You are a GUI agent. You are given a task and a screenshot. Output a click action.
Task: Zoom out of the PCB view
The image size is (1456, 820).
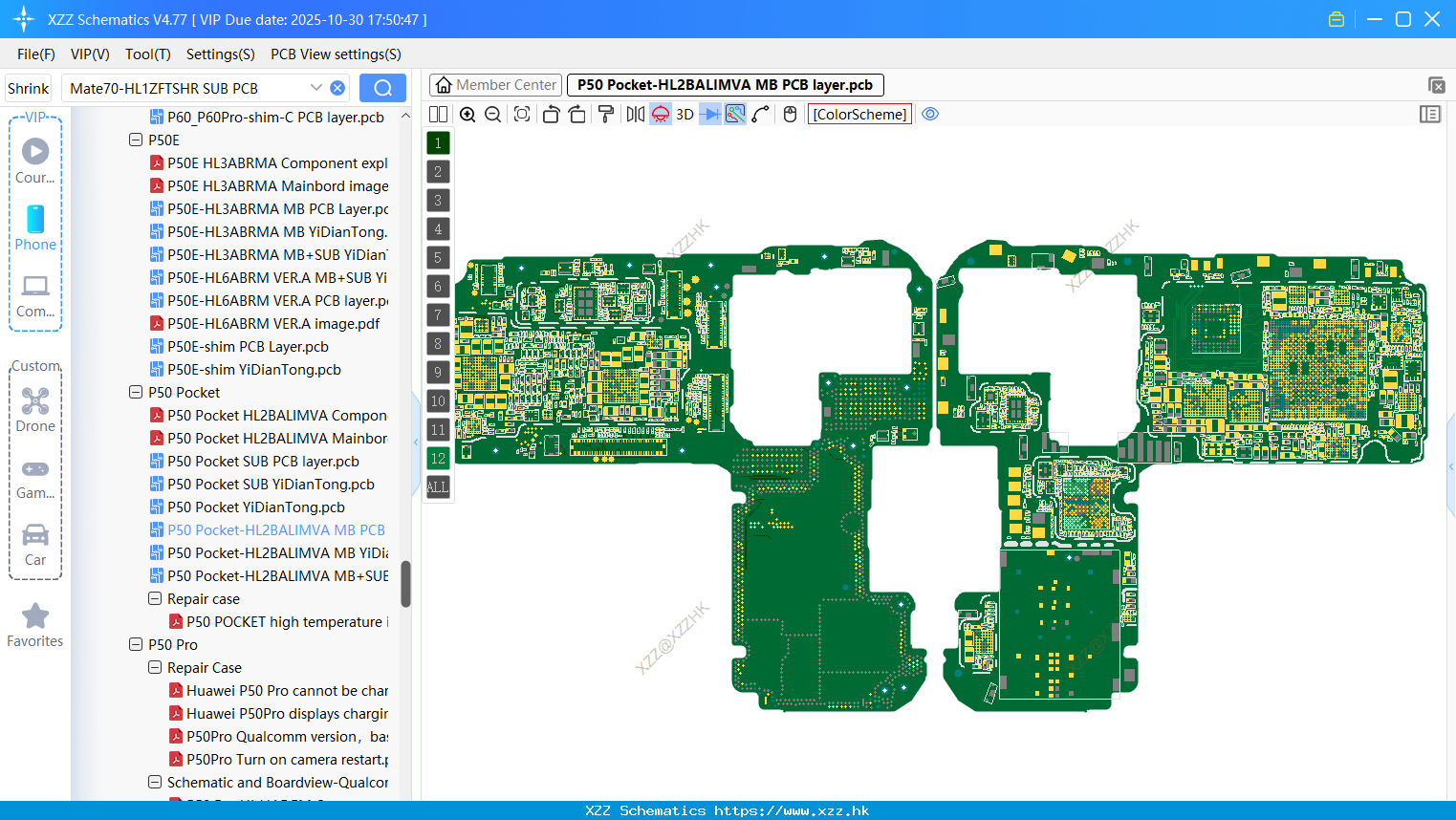point(492,114)
